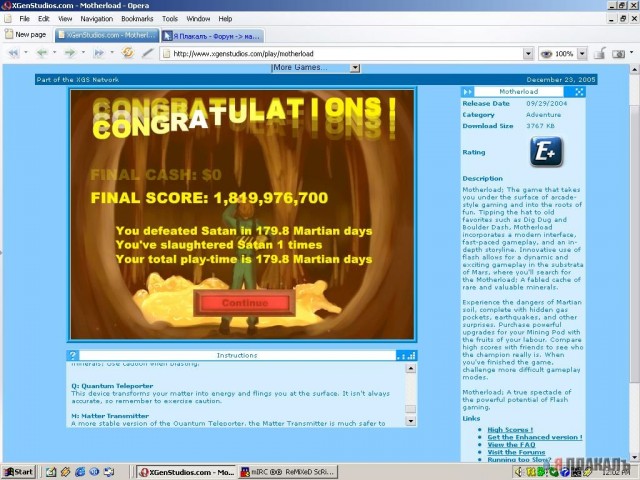The height and width of the screenshot is (480, 640).
Task: Open the dropdown arrow beside camera icon
Action: [x=632, y=52]
